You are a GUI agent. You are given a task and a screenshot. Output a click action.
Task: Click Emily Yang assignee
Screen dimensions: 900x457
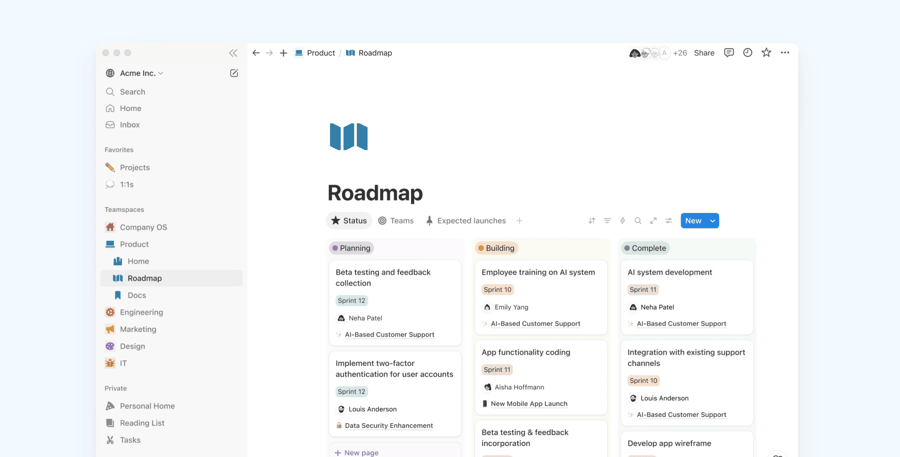(x=506, y=307)
